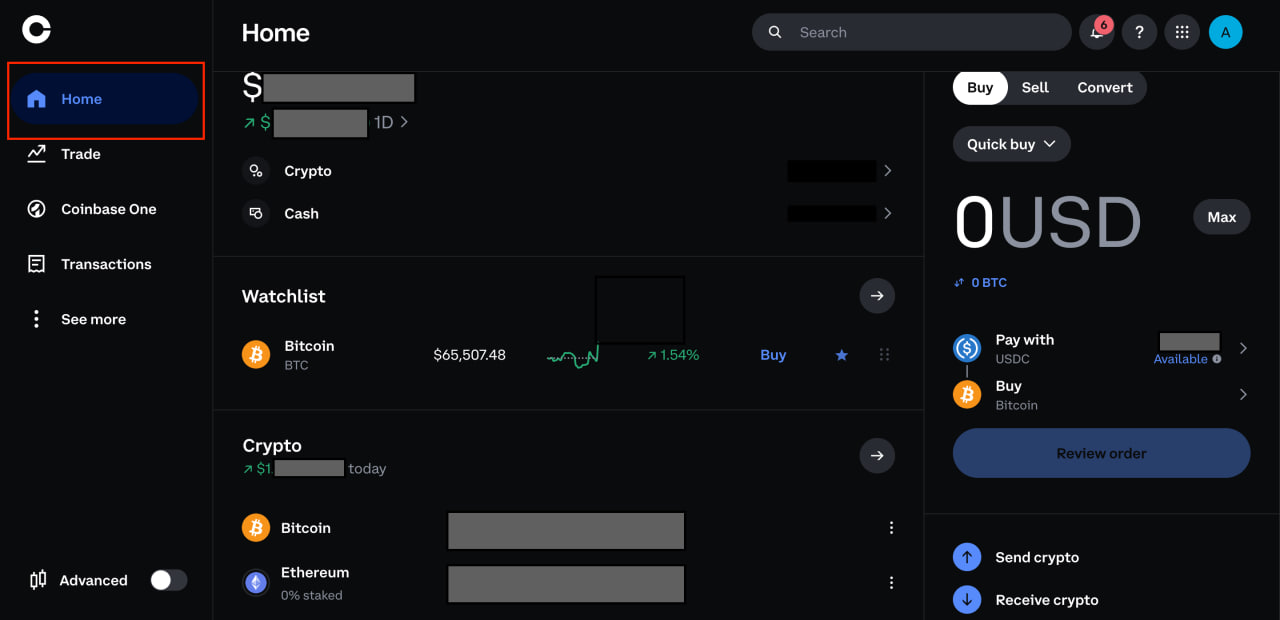Toggle the Advanced mode switch
Image resolution: width=1280 pixels, height=620 pixels.
[x=169, y=580]
